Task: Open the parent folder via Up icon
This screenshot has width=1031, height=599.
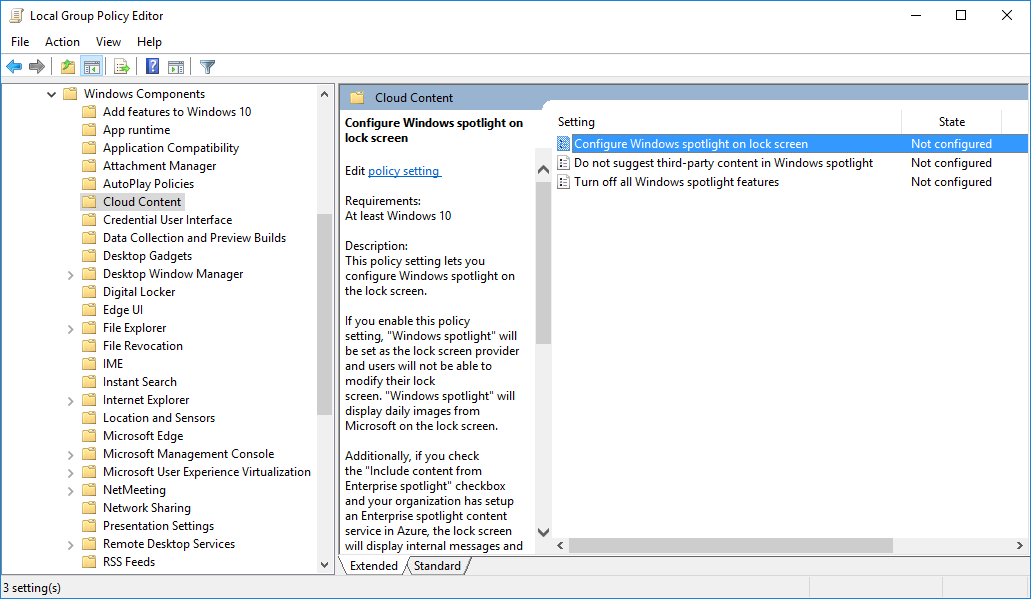Action: [67, 66]
